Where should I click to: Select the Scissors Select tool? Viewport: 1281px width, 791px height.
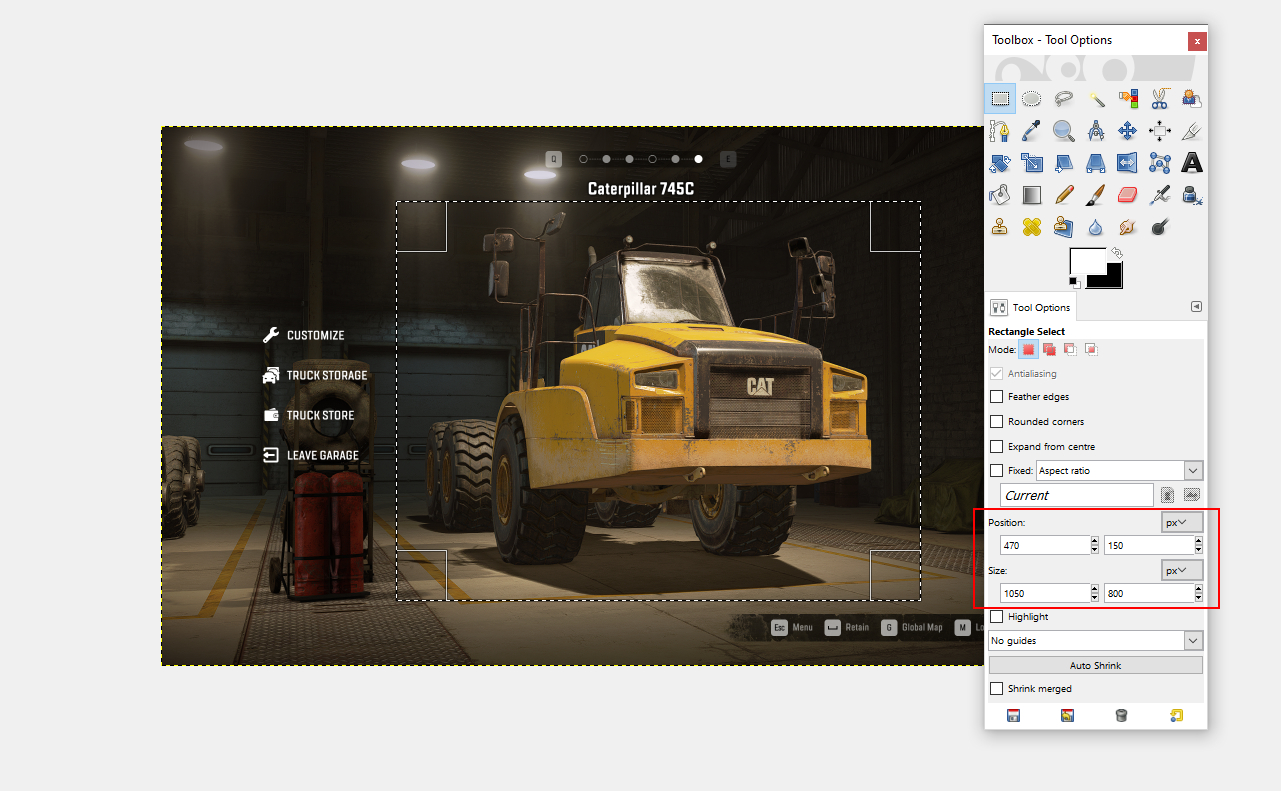point(1160,98)
